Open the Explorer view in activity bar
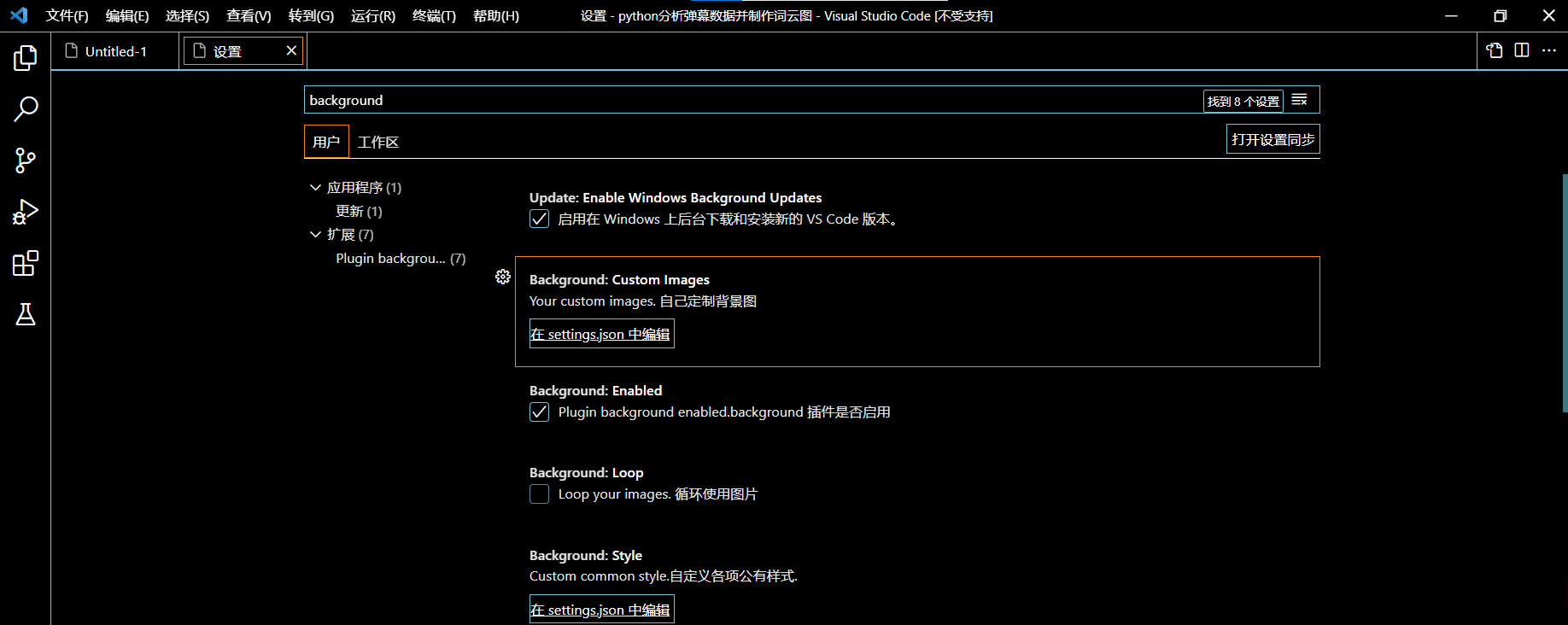Image resolution: width=1568 pixels, height=625 pixels. point(26,58)
